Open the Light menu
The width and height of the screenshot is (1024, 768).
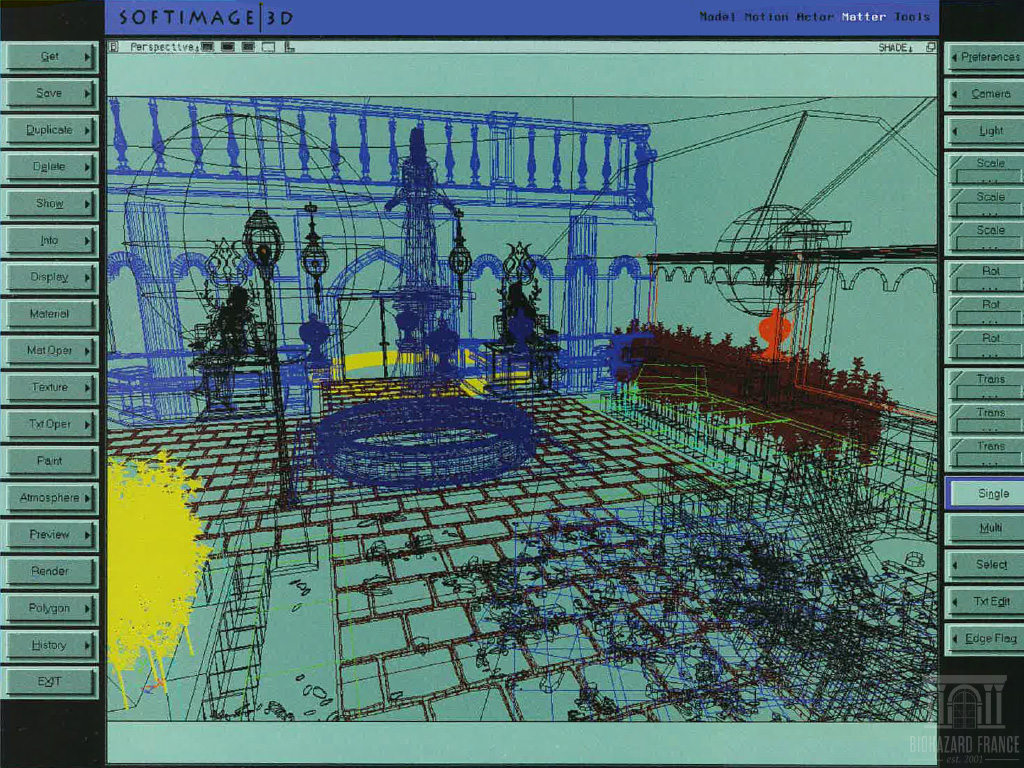click(985, 131)
